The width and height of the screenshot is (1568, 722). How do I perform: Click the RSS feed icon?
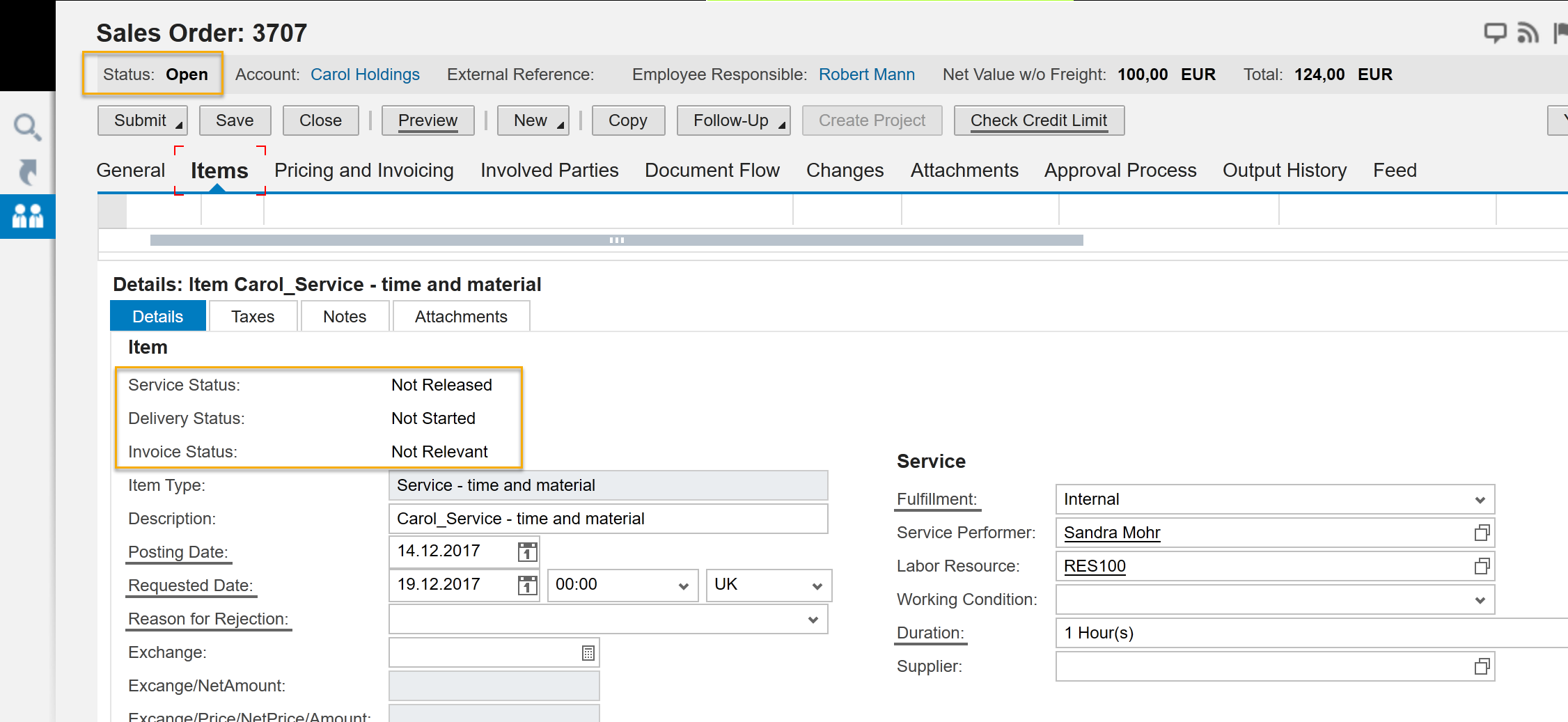pos(1528,33)
